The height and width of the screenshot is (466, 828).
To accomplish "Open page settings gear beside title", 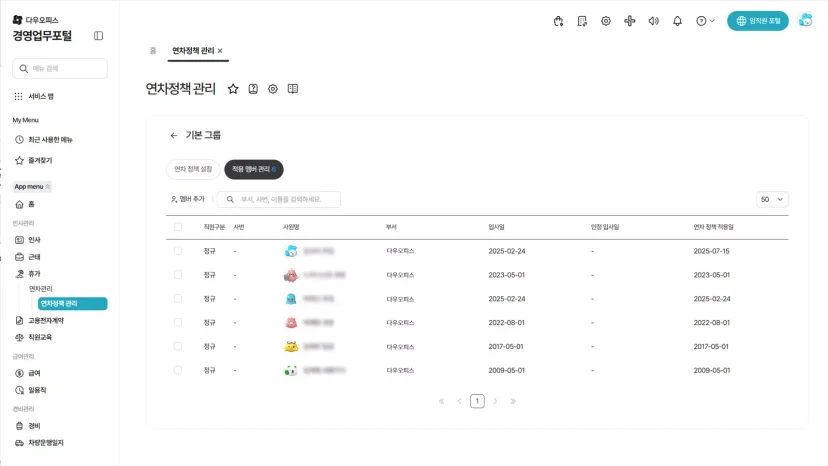I will point(272,89).
